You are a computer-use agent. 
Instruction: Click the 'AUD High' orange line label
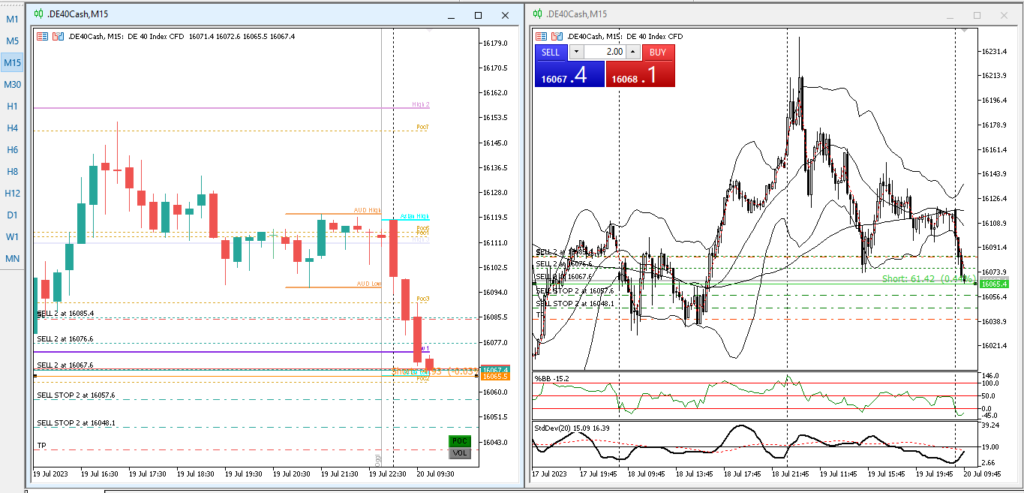(368, 210)
